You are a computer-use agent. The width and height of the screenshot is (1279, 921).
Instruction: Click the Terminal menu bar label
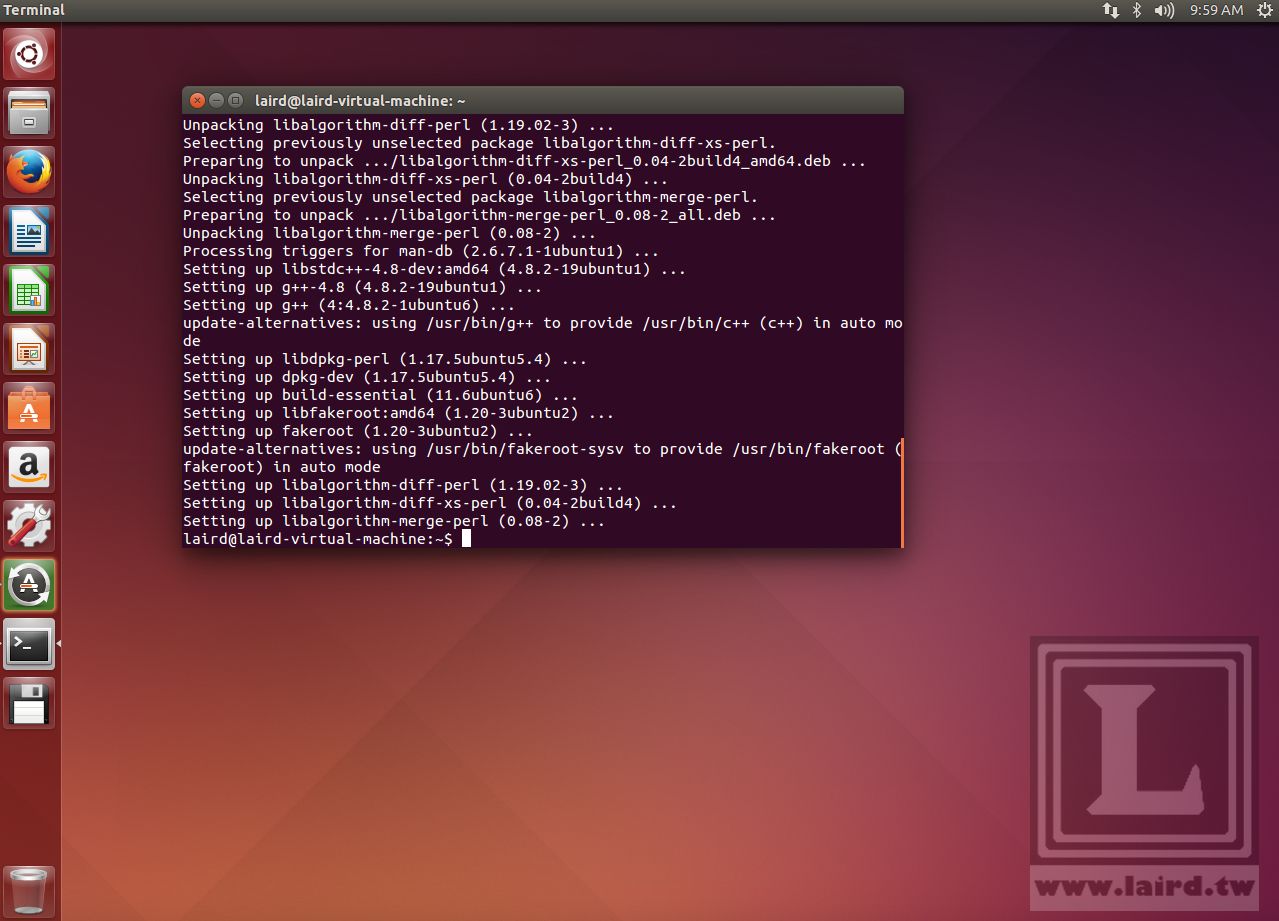click(34, 10)
